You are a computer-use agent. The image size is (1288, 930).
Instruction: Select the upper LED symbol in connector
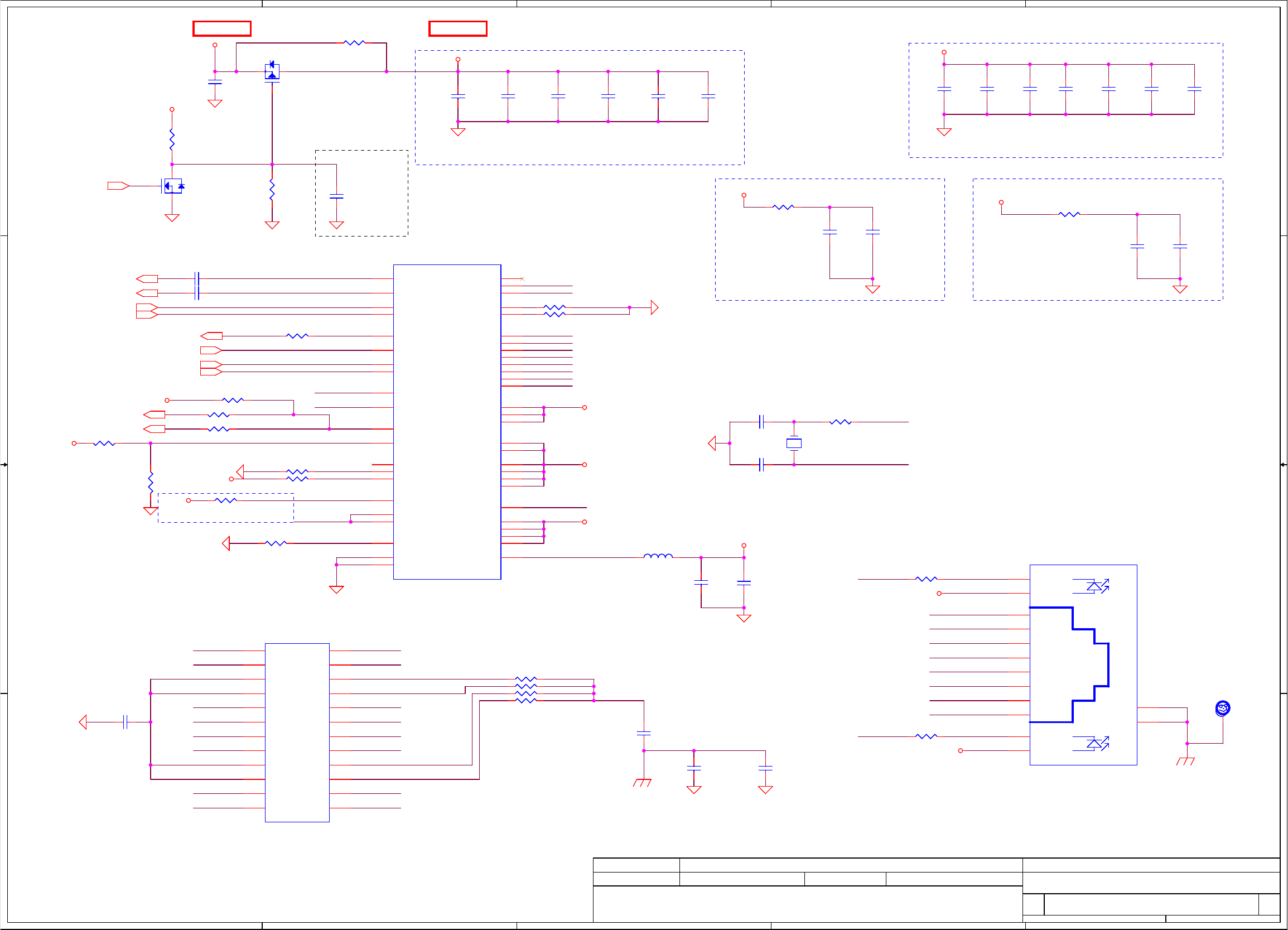tap(1094, 586)
